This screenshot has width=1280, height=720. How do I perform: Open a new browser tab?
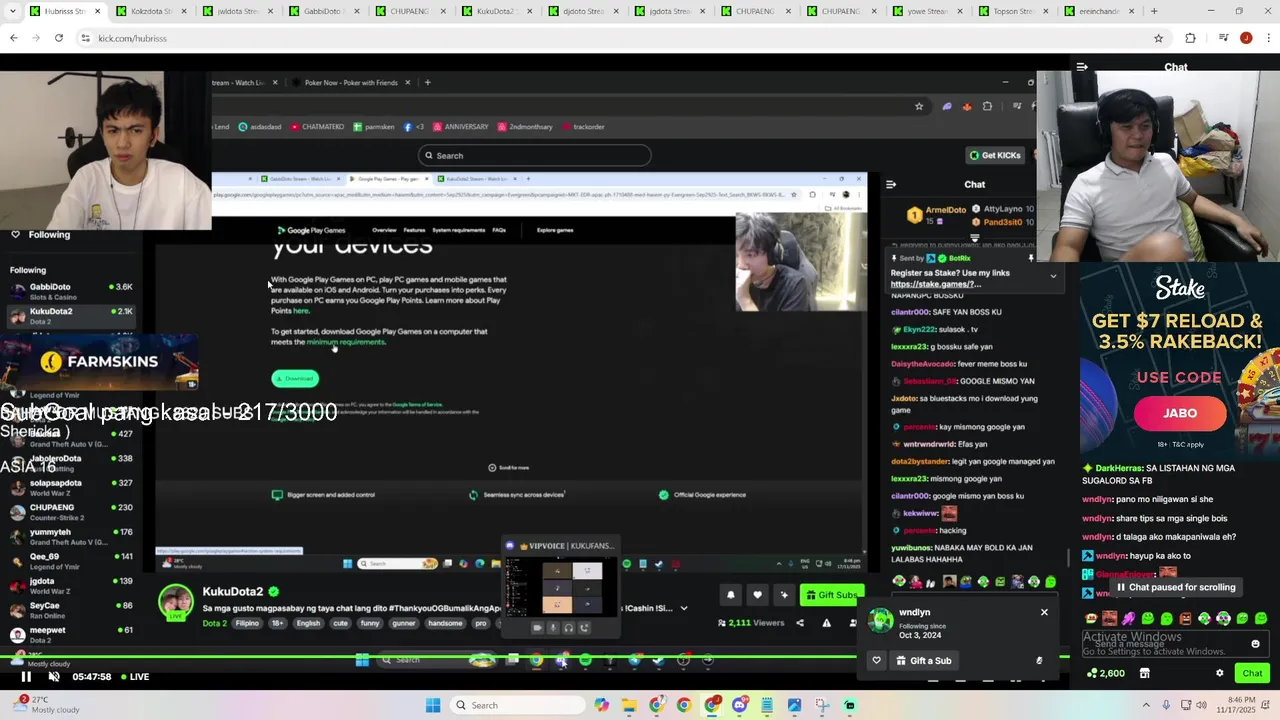point(1154,11)
